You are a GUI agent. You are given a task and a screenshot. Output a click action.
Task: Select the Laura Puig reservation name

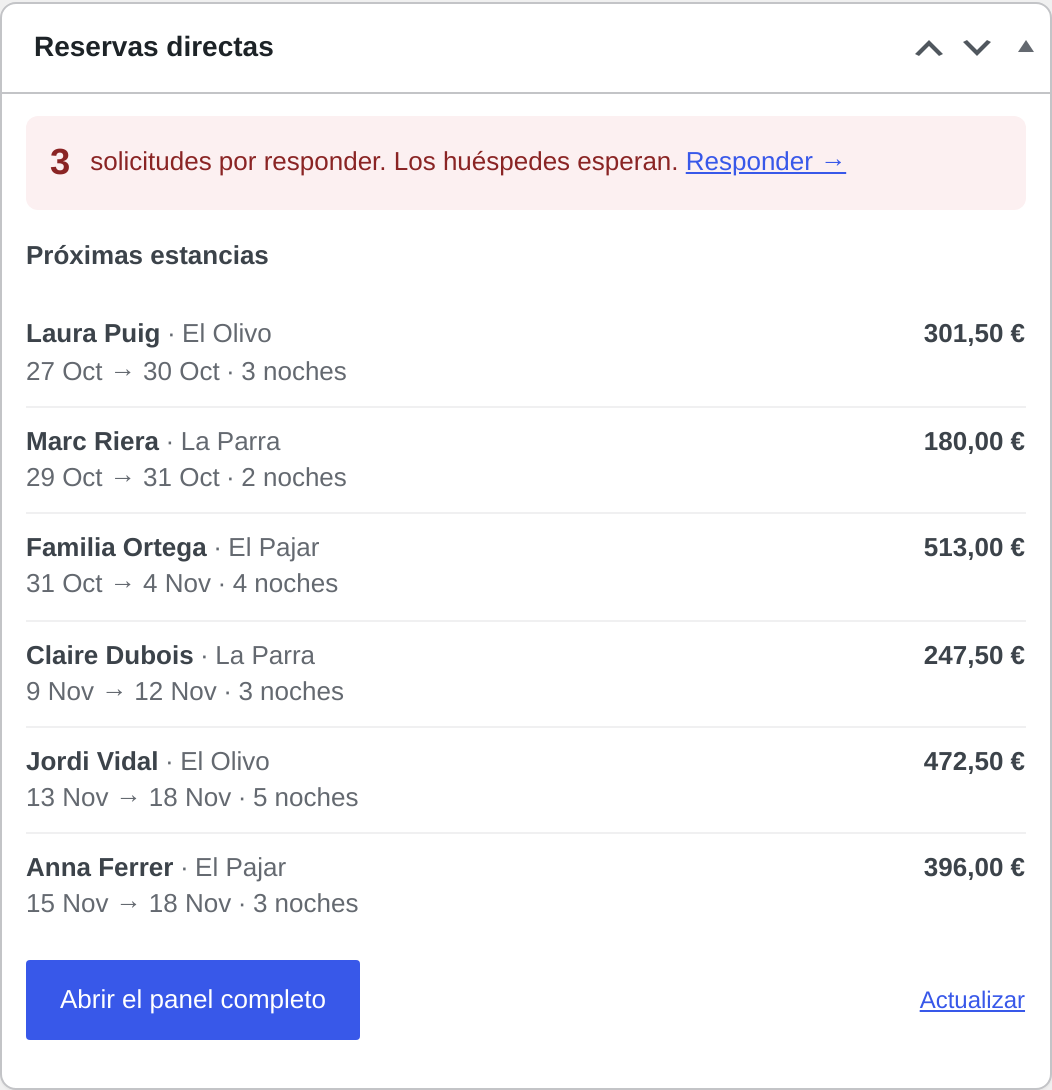pos(93,333)
